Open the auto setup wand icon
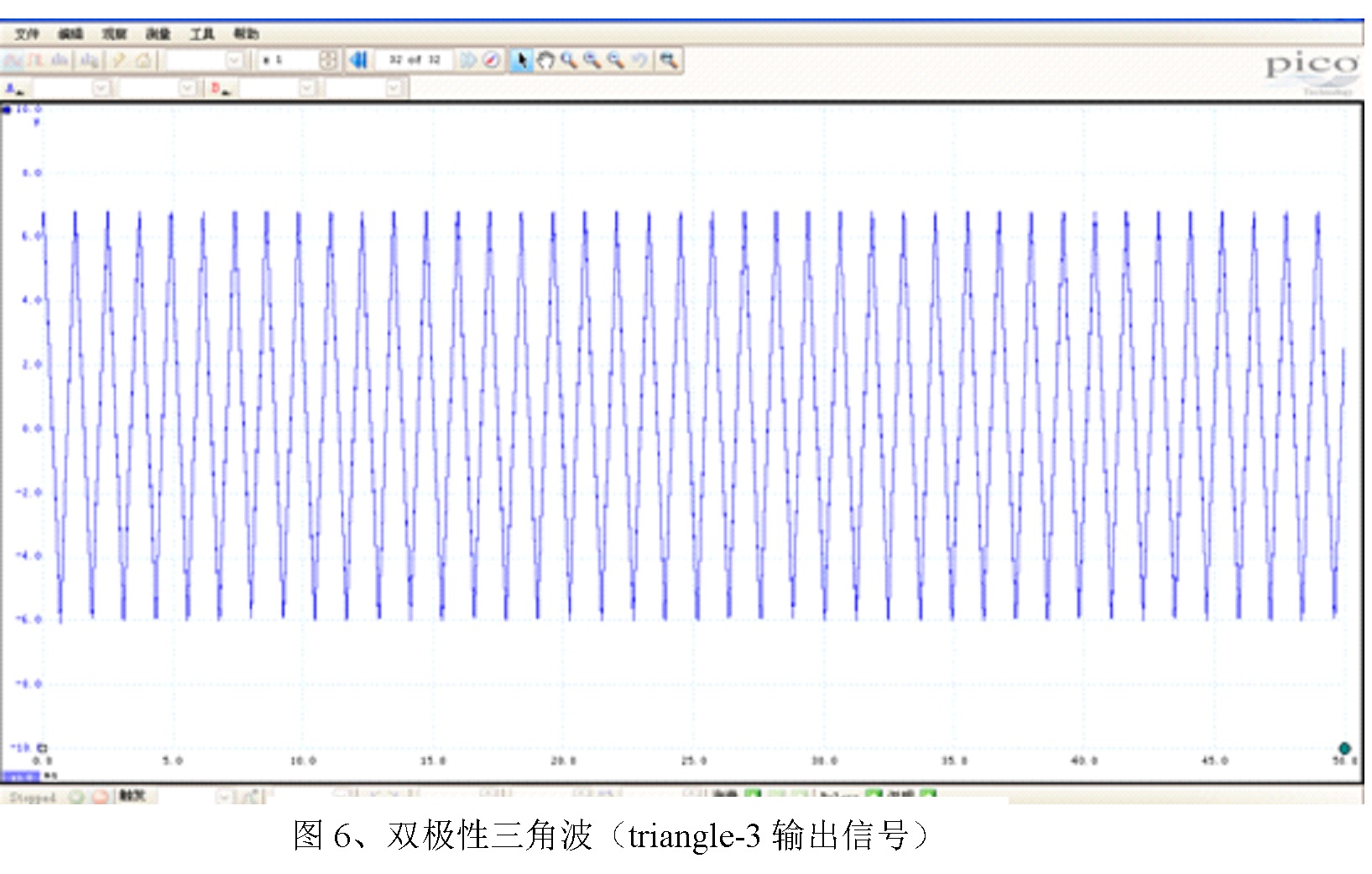This screenshot has height=874, width=1372. point(119,60)
